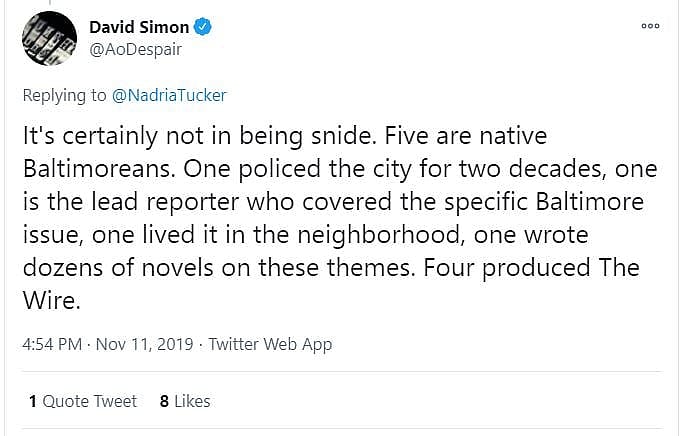
Task: Click the David Simon display name
Action: coord(141,25)
